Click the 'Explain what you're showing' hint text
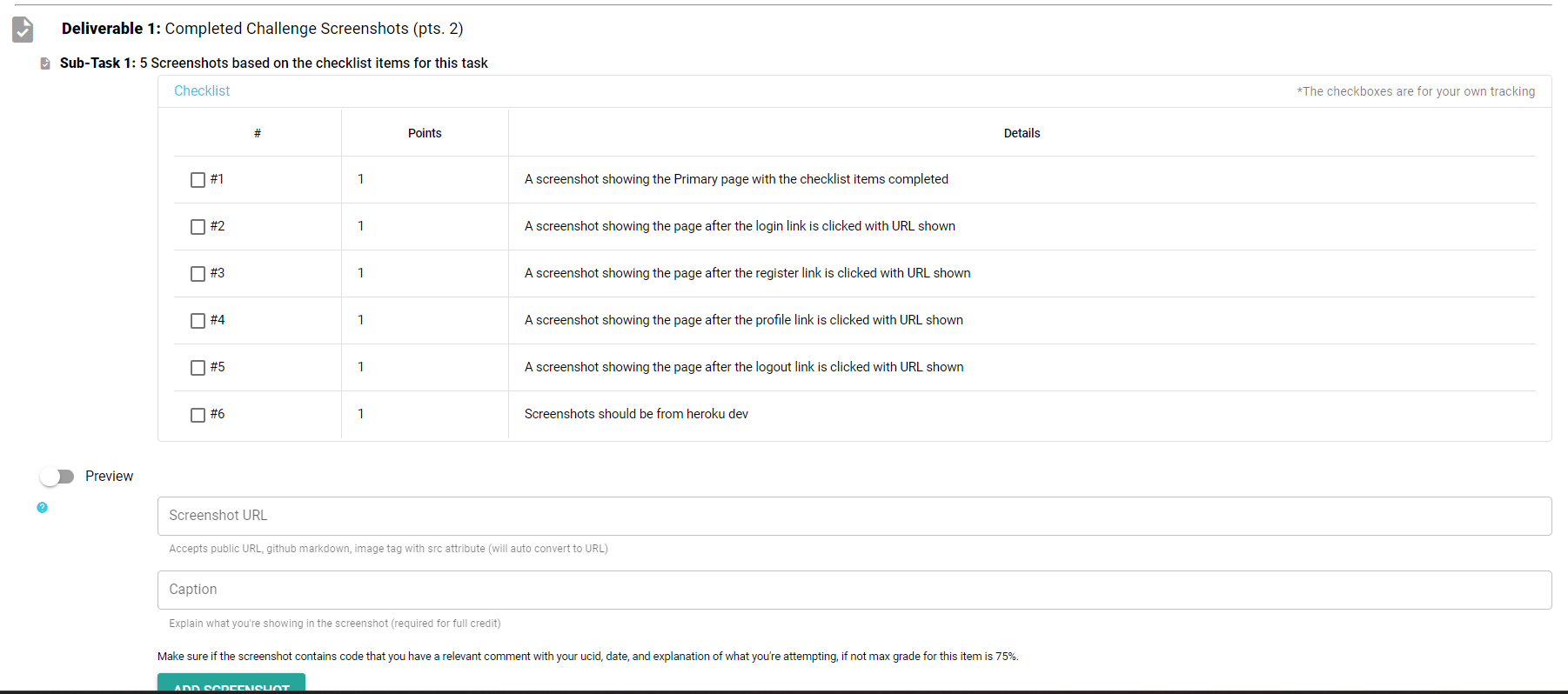The height and width of the screenshot is (694, 1568). point(335,624)
